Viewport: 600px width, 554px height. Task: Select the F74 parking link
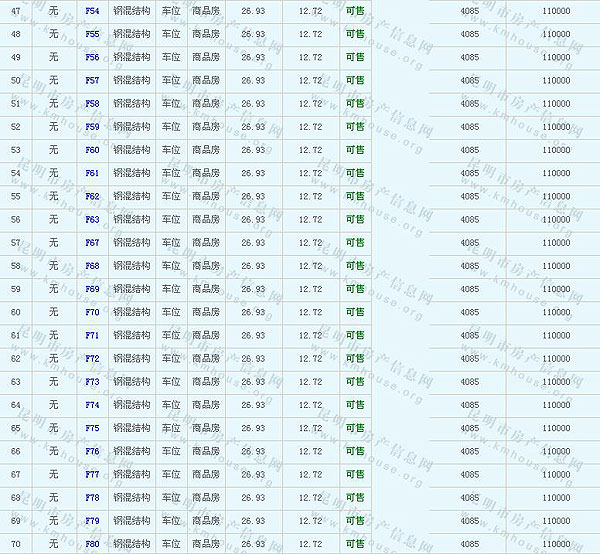point(92,405)
